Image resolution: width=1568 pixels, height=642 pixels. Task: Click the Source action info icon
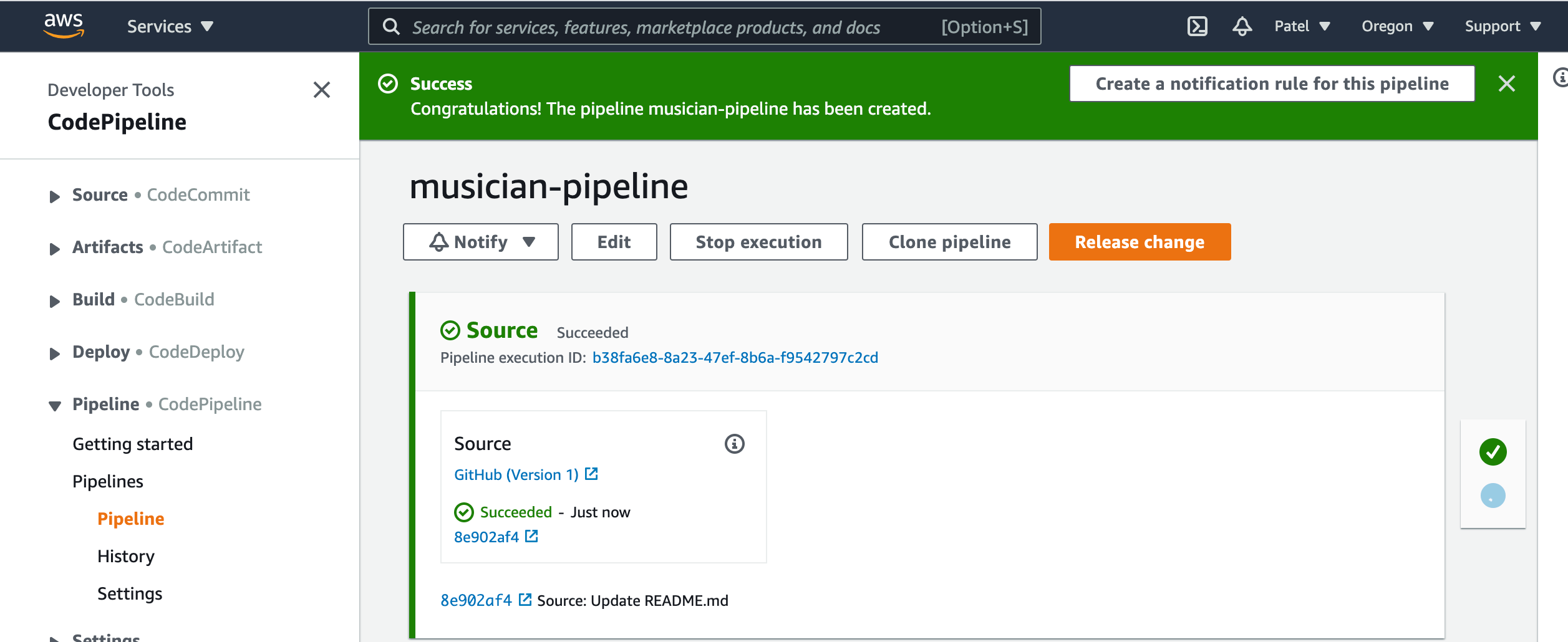coord(734,444)
